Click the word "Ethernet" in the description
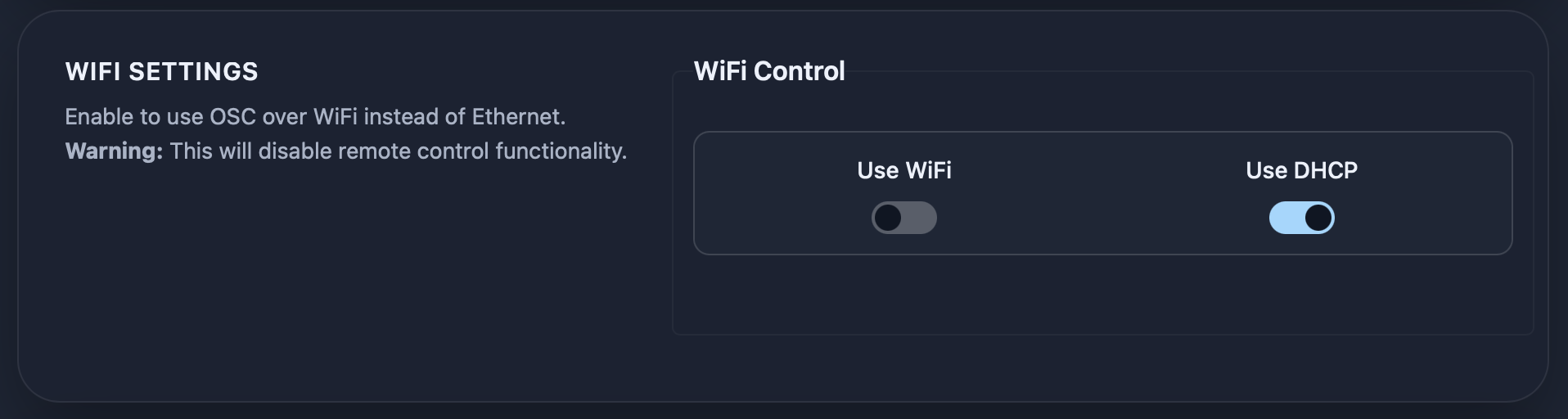1568x419 pixels. click(516, 117)
